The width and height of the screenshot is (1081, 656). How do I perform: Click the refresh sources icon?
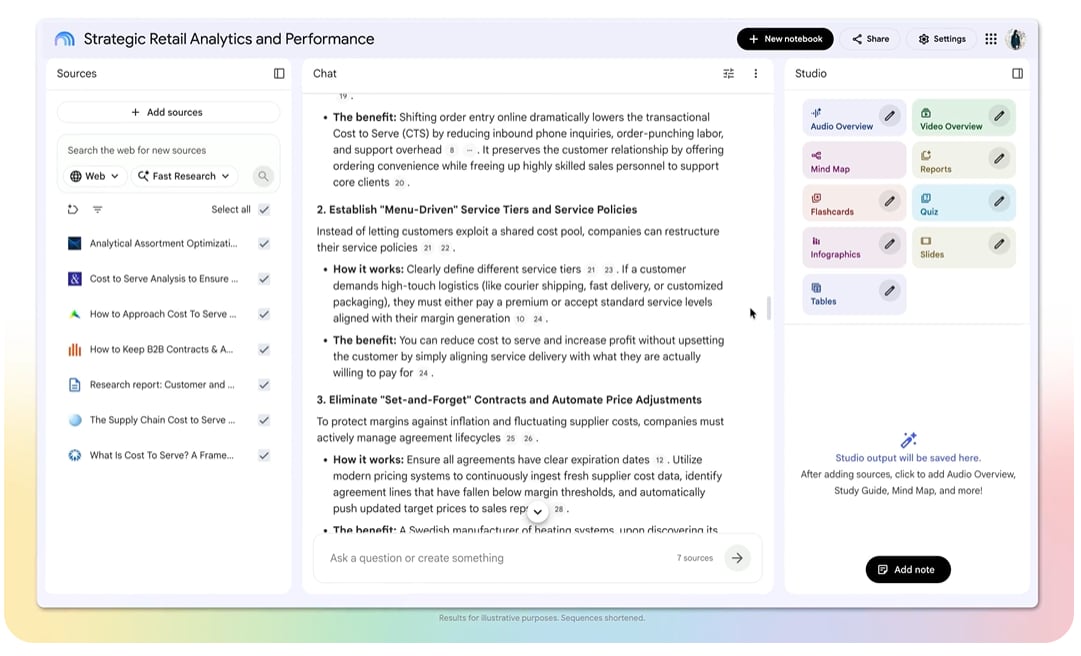pos(73,209)
